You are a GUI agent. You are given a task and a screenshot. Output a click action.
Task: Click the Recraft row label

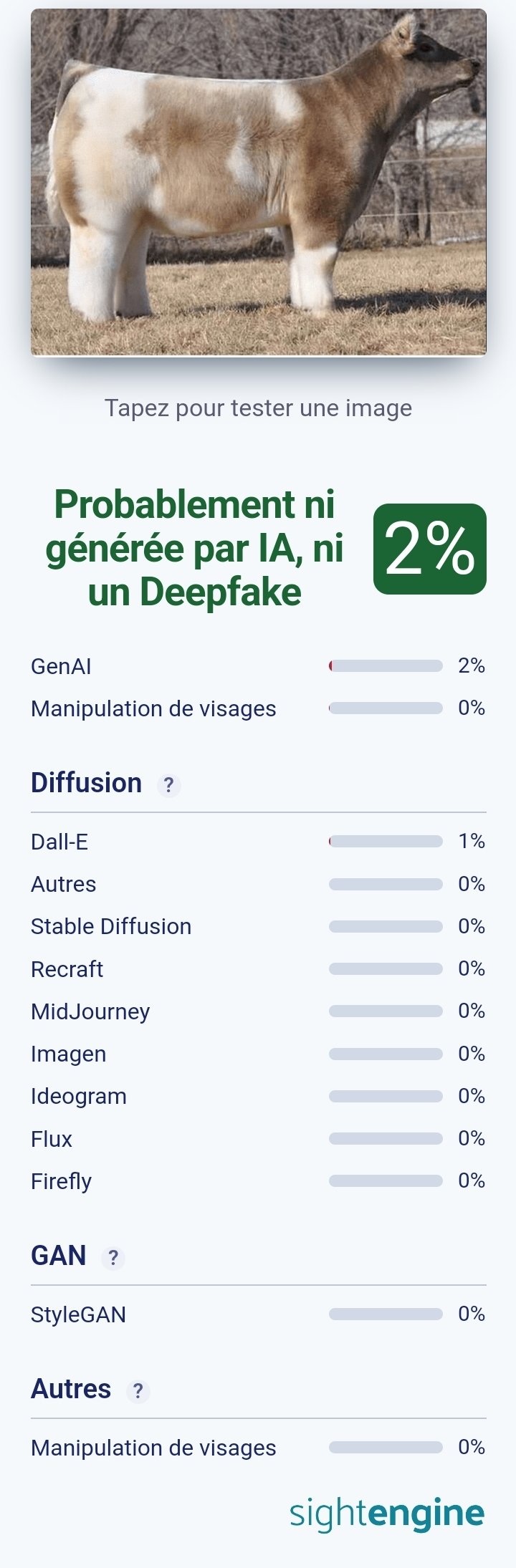[67, 969]
